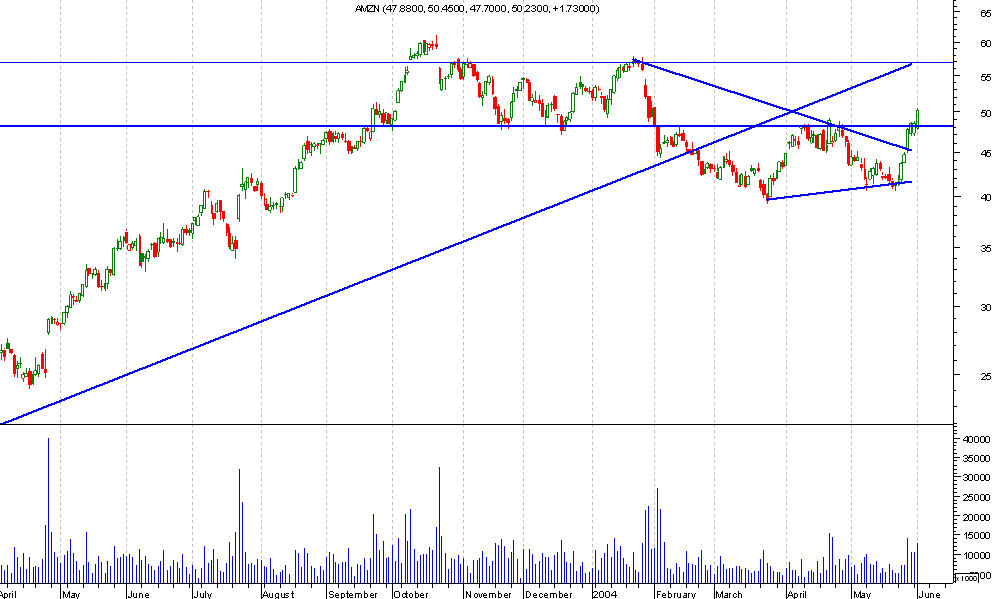Click the 35000 volume axis label
The height and width of the screenshot is (599, 994).
976,459
